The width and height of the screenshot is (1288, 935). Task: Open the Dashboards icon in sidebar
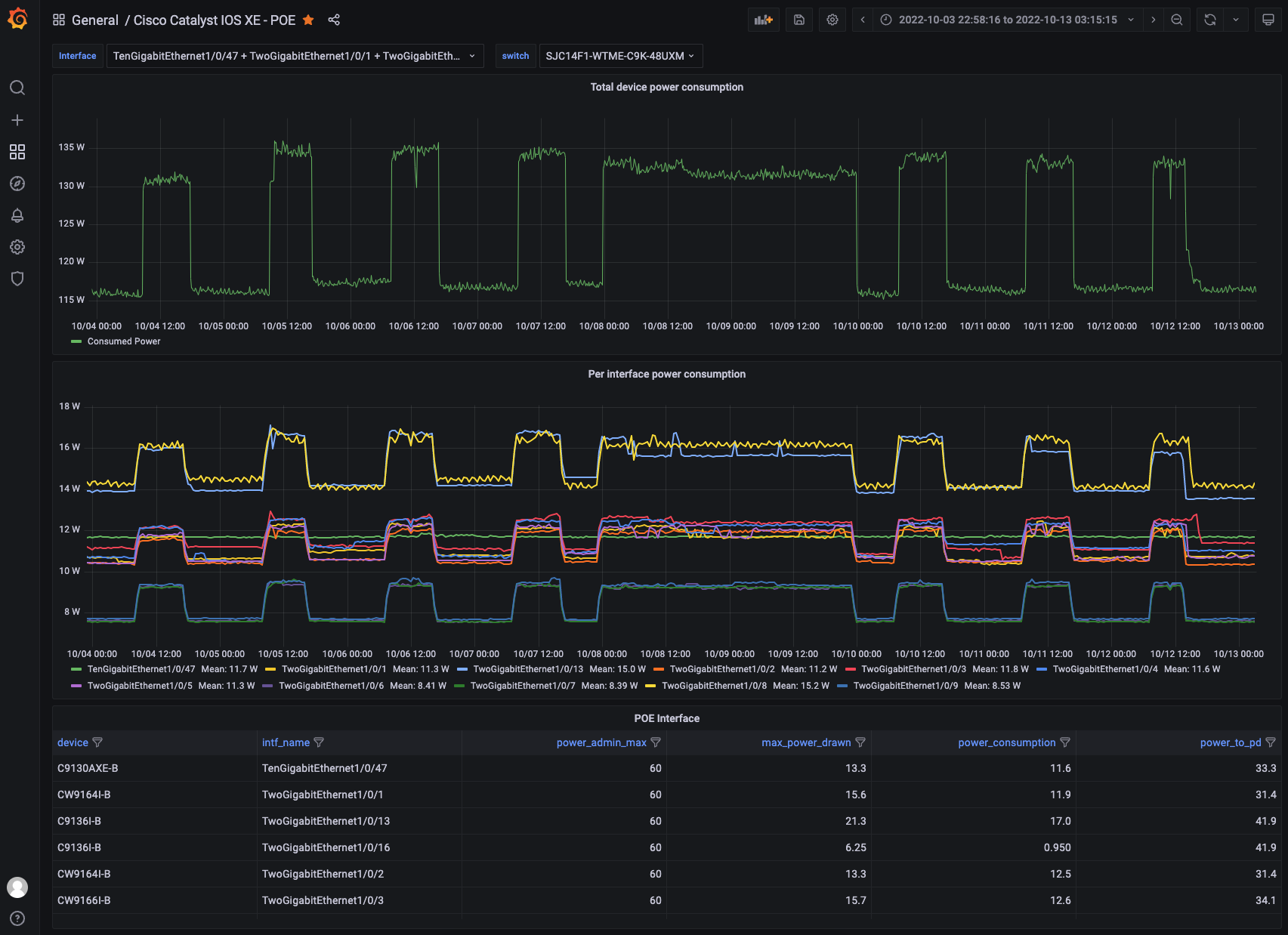tap(17, 152)
